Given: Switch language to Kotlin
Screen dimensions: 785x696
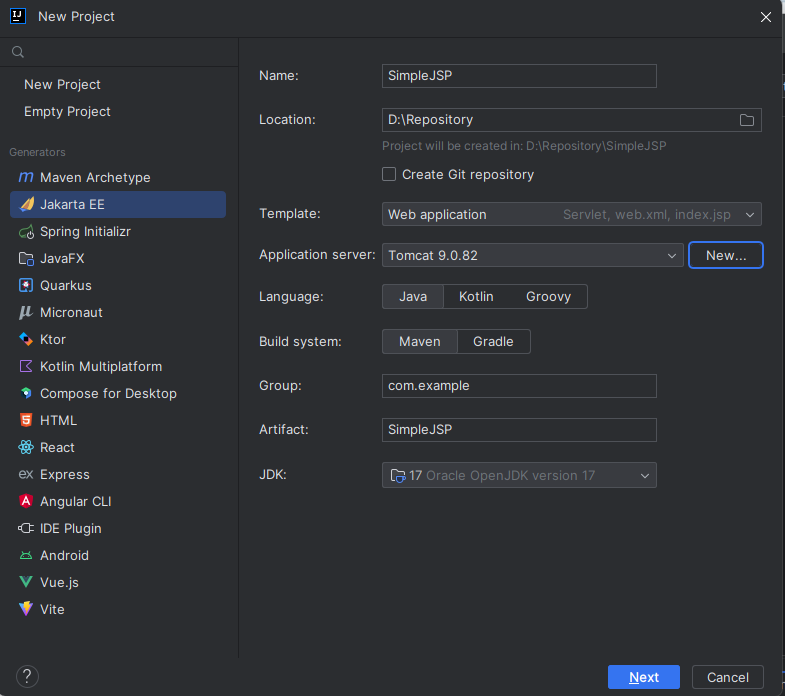Looking at the screenshot, I should point(476,296).
